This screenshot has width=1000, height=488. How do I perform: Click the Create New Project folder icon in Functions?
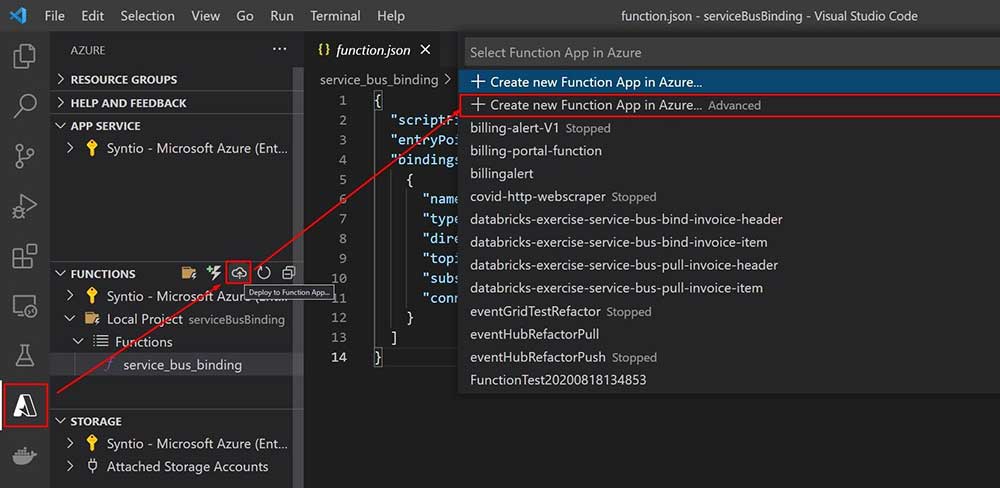(x=189, y=273)
